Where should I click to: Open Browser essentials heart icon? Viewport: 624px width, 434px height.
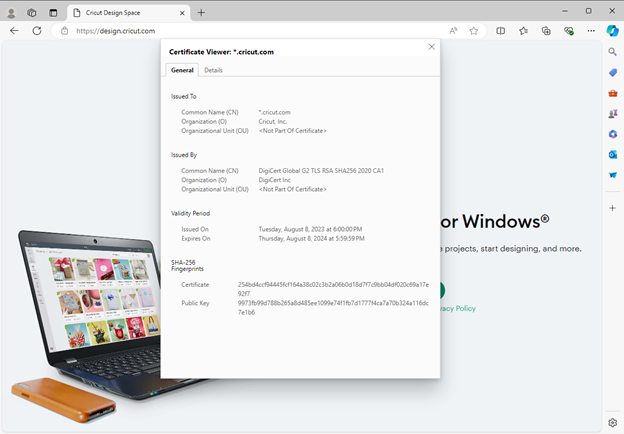coord(569,31)
